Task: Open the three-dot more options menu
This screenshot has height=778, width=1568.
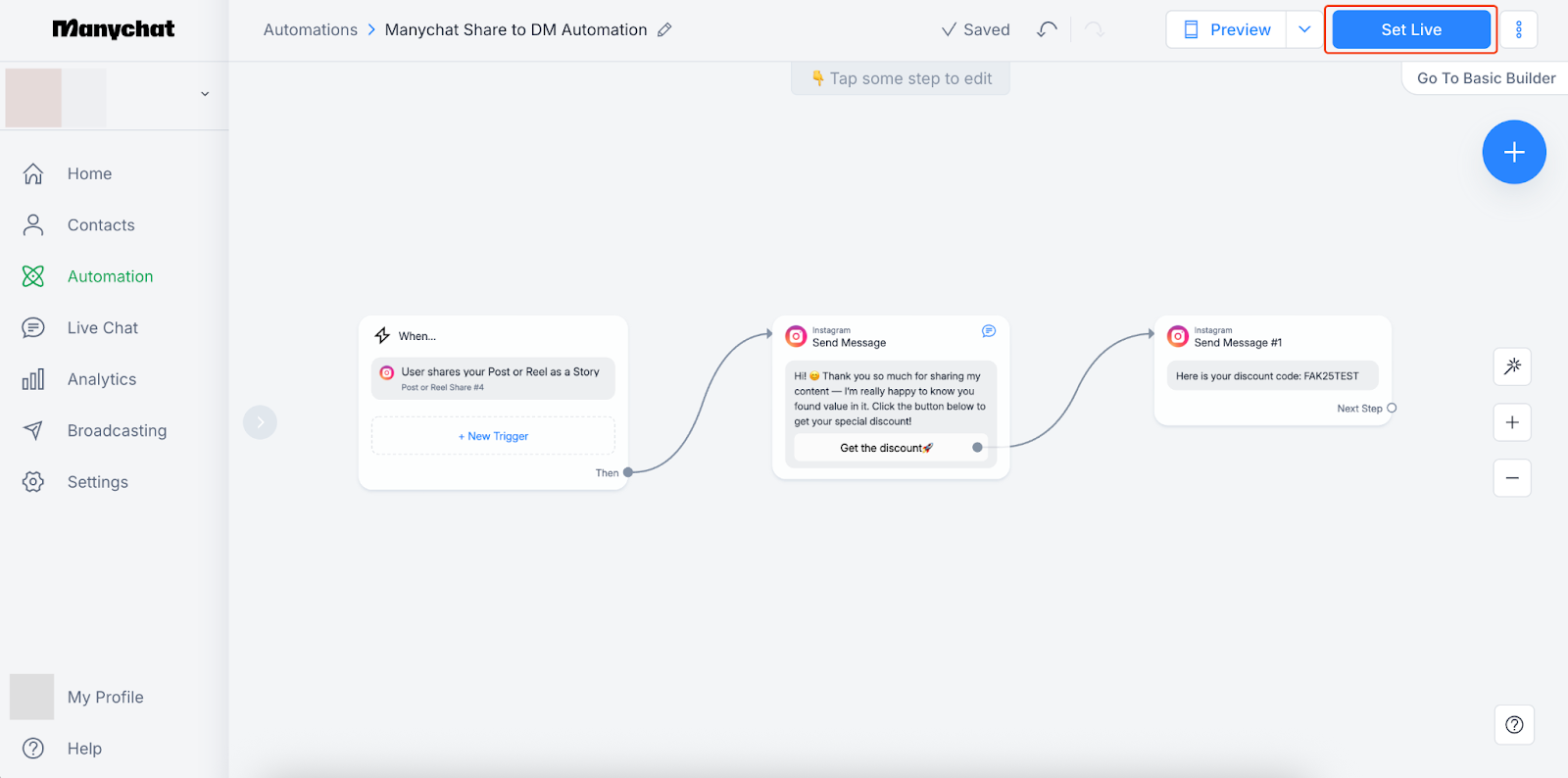Action: (x=1518, y=29)
